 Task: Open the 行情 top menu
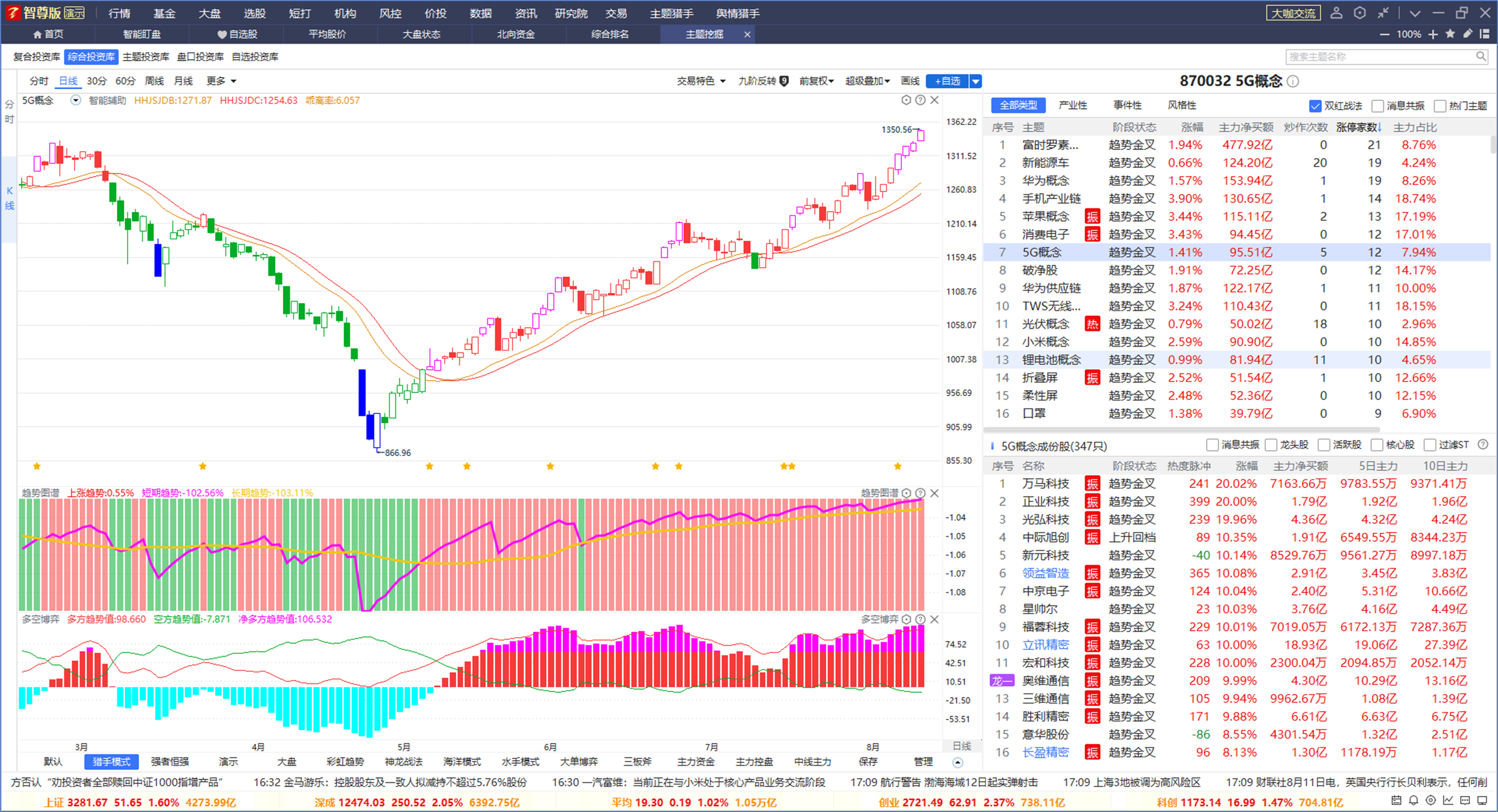click(119, 13)
